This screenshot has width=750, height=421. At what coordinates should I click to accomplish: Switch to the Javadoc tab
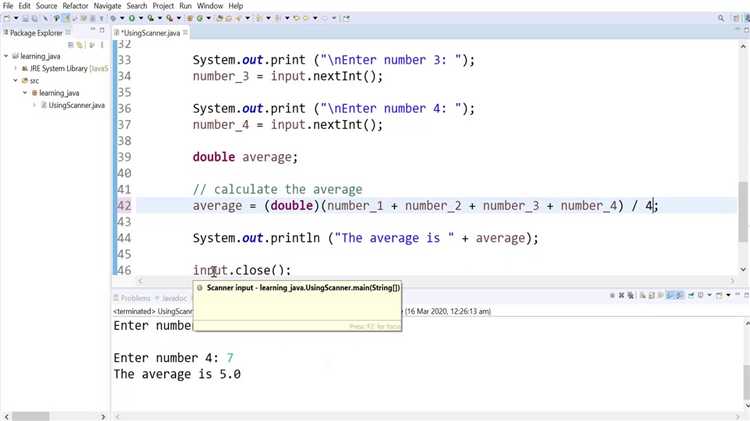(174, 298)
